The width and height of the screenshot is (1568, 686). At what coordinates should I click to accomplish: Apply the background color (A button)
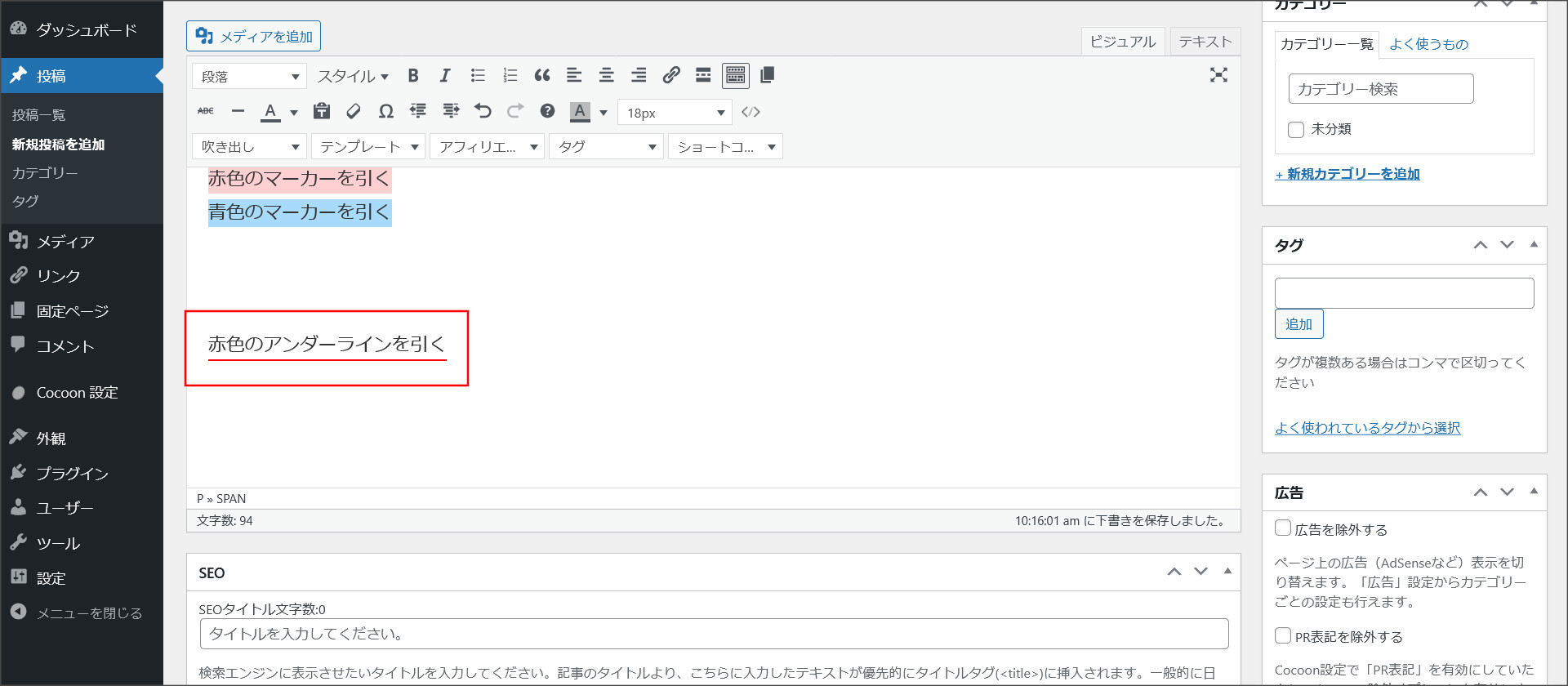(580, 112)
